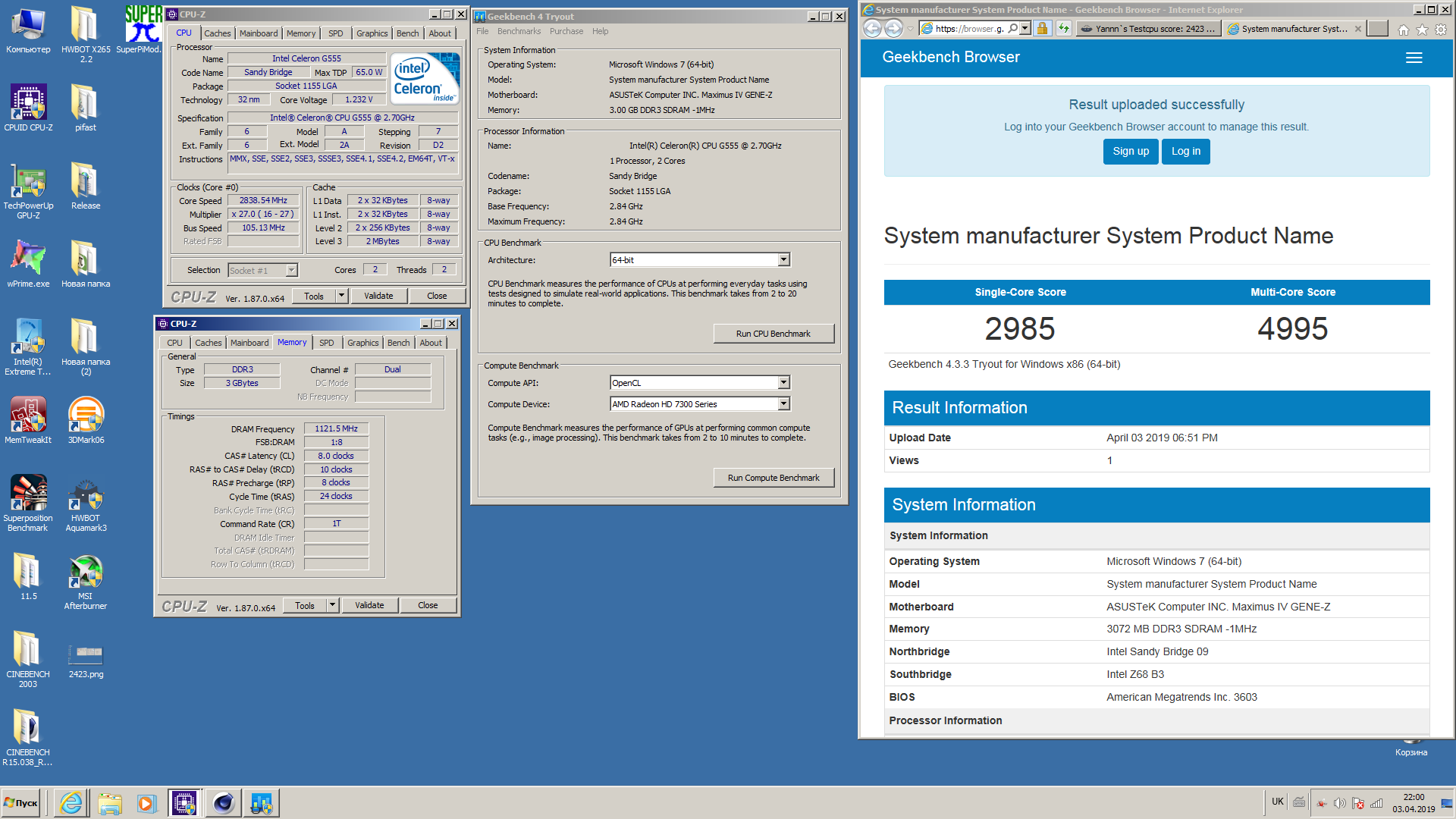The width and height of the screenshot is (1456, 819).
Task: Open the Компьютер desktop icon
Action: tap(28, 30)
